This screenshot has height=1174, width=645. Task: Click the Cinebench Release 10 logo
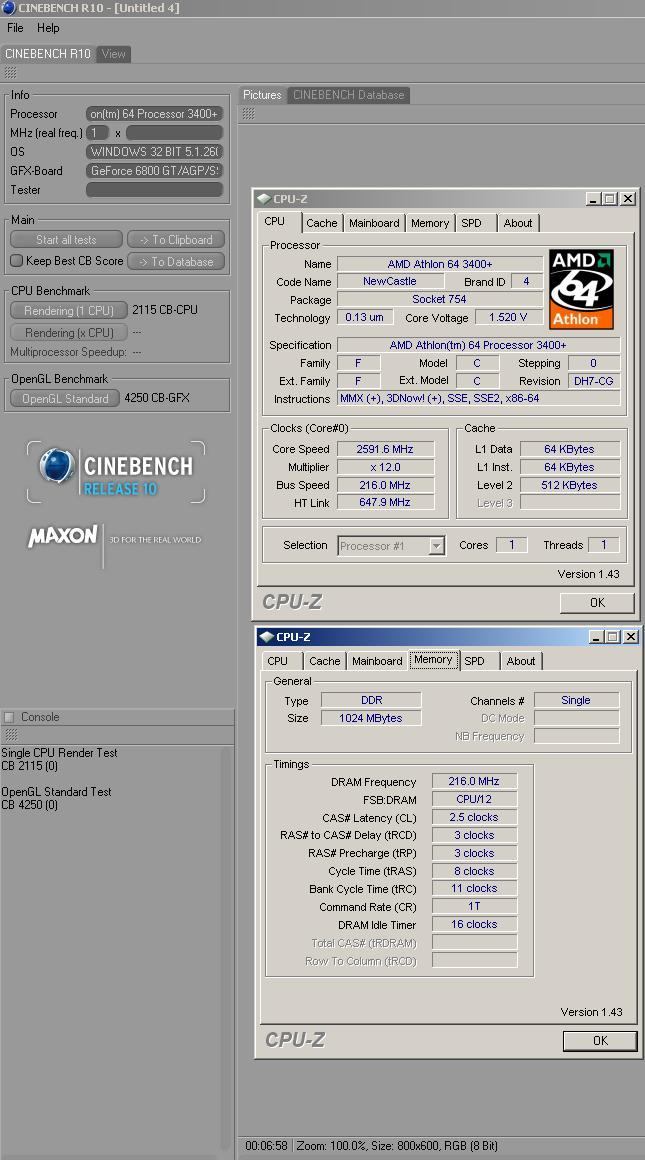[x=116, y=472]
